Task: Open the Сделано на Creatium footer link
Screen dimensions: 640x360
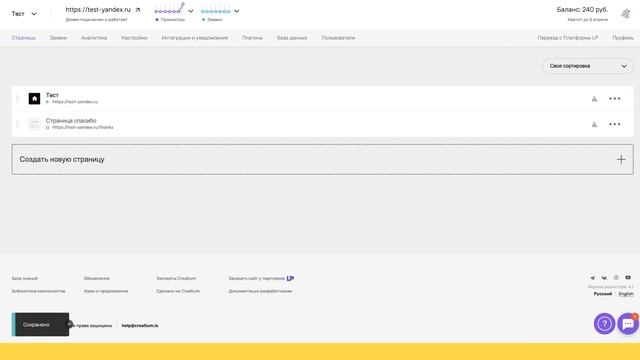Action: click(178, 291)
